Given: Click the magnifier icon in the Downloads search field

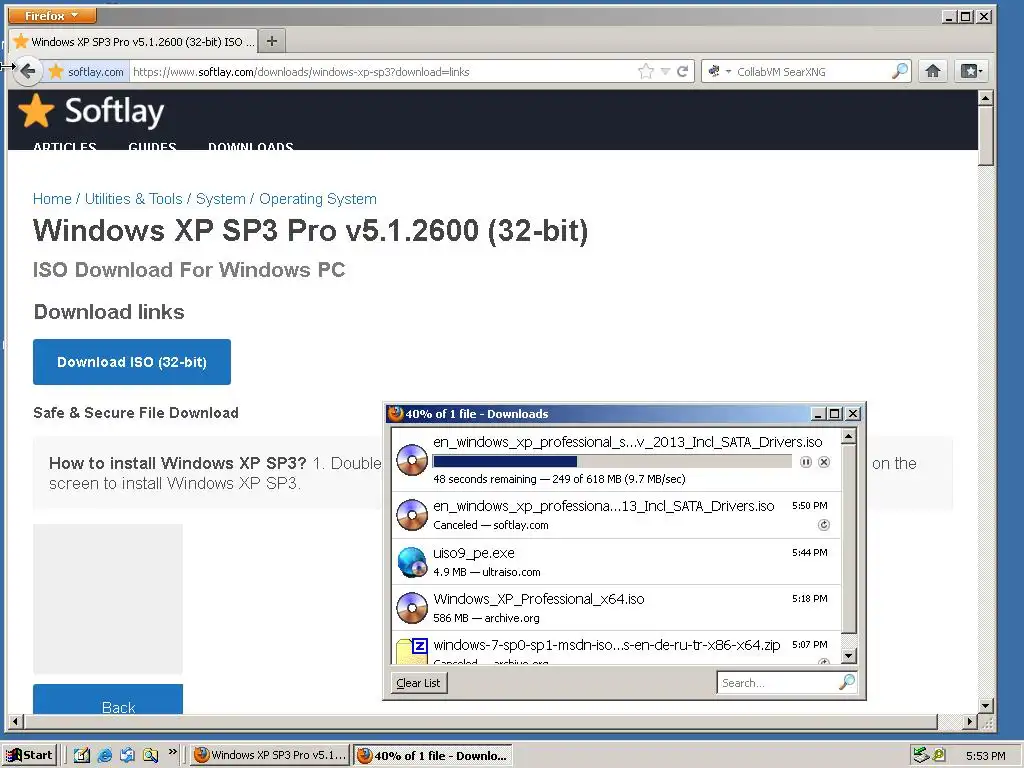Looking at the screenshot, I should coord(847,682).
